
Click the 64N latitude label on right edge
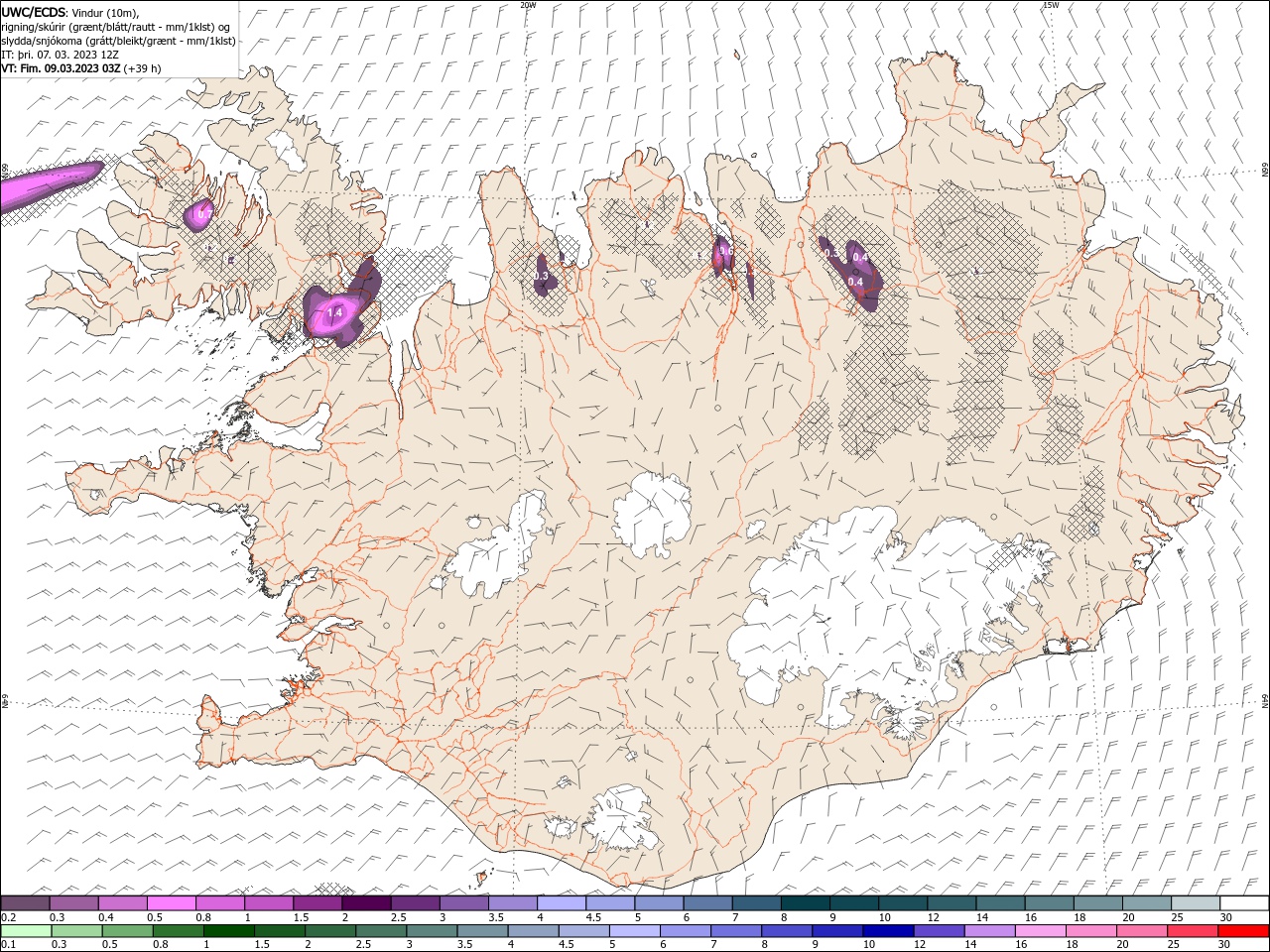(1265, 700)
